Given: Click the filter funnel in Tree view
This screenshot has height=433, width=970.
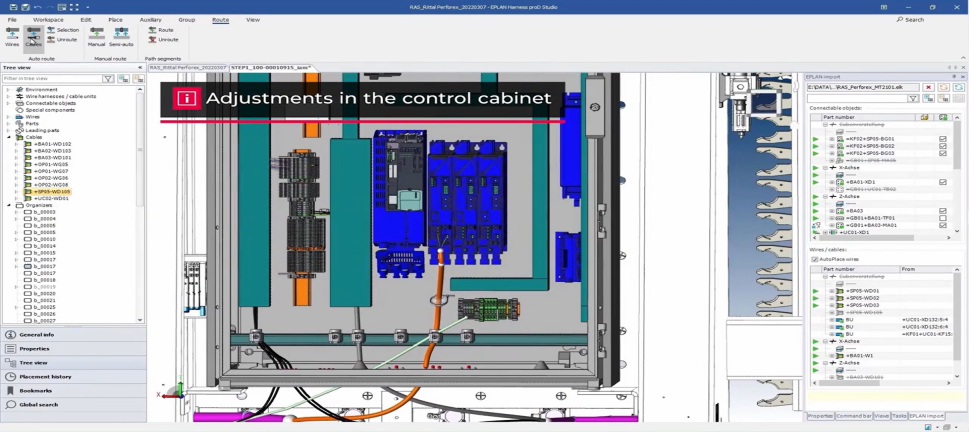Looking at the screenshot, I should 108,79.
